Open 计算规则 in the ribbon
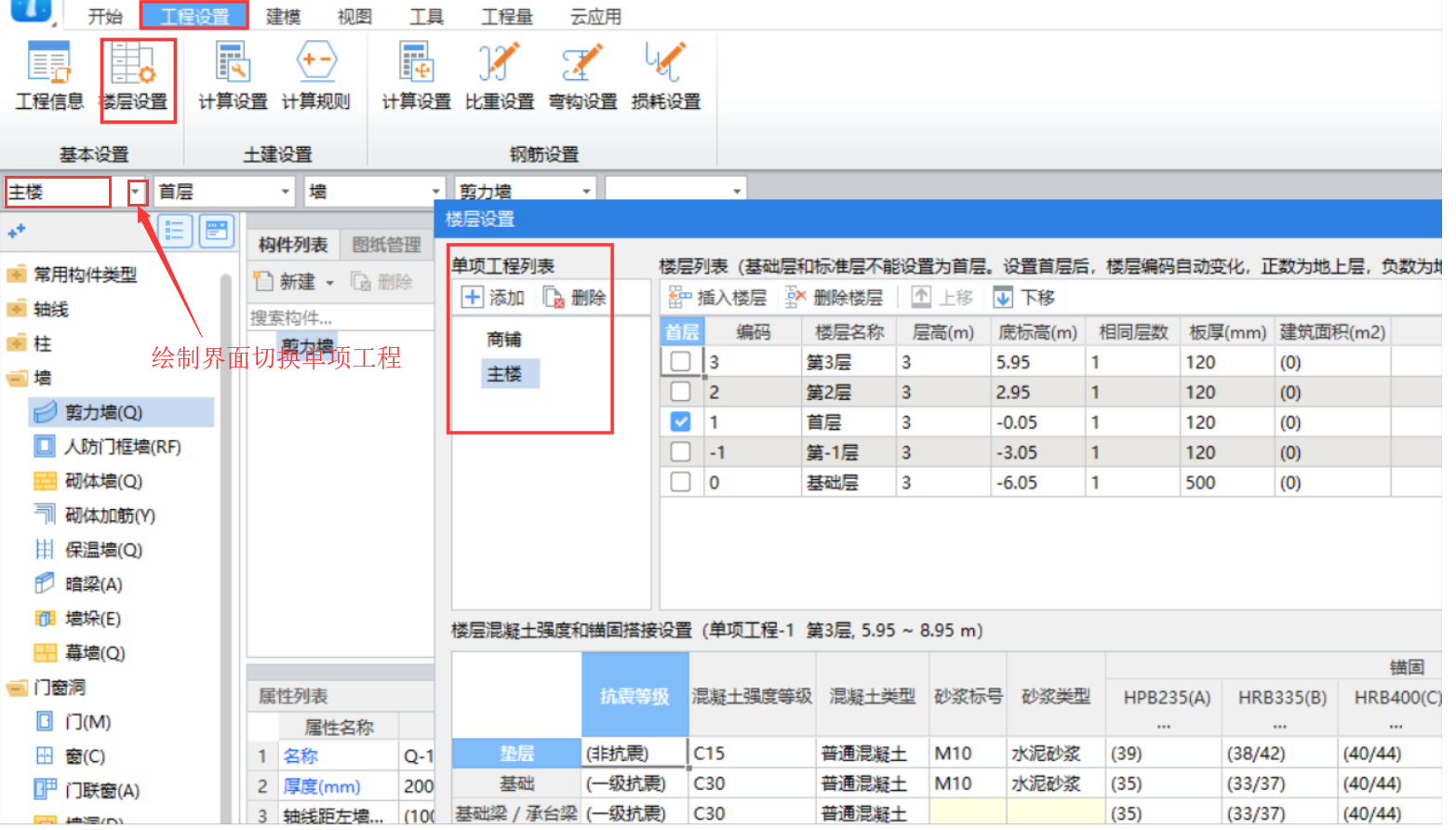 (316, 78)
